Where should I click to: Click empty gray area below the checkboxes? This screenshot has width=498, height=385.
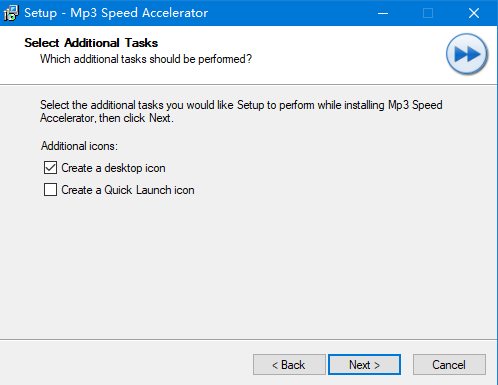pyautogui.click(x=248, y=267)
